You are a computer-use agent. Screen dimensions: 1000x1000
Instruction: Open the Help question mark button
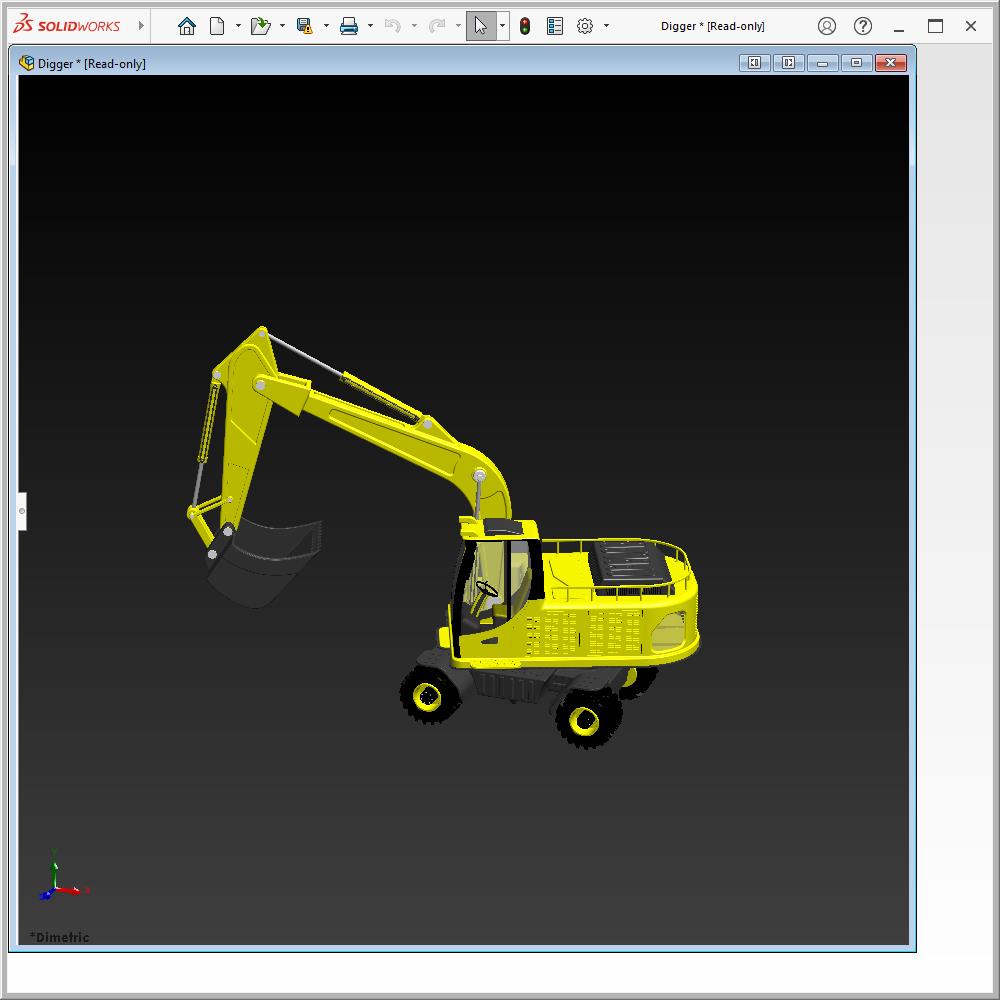pyautogui.click(x=863, y=26)
